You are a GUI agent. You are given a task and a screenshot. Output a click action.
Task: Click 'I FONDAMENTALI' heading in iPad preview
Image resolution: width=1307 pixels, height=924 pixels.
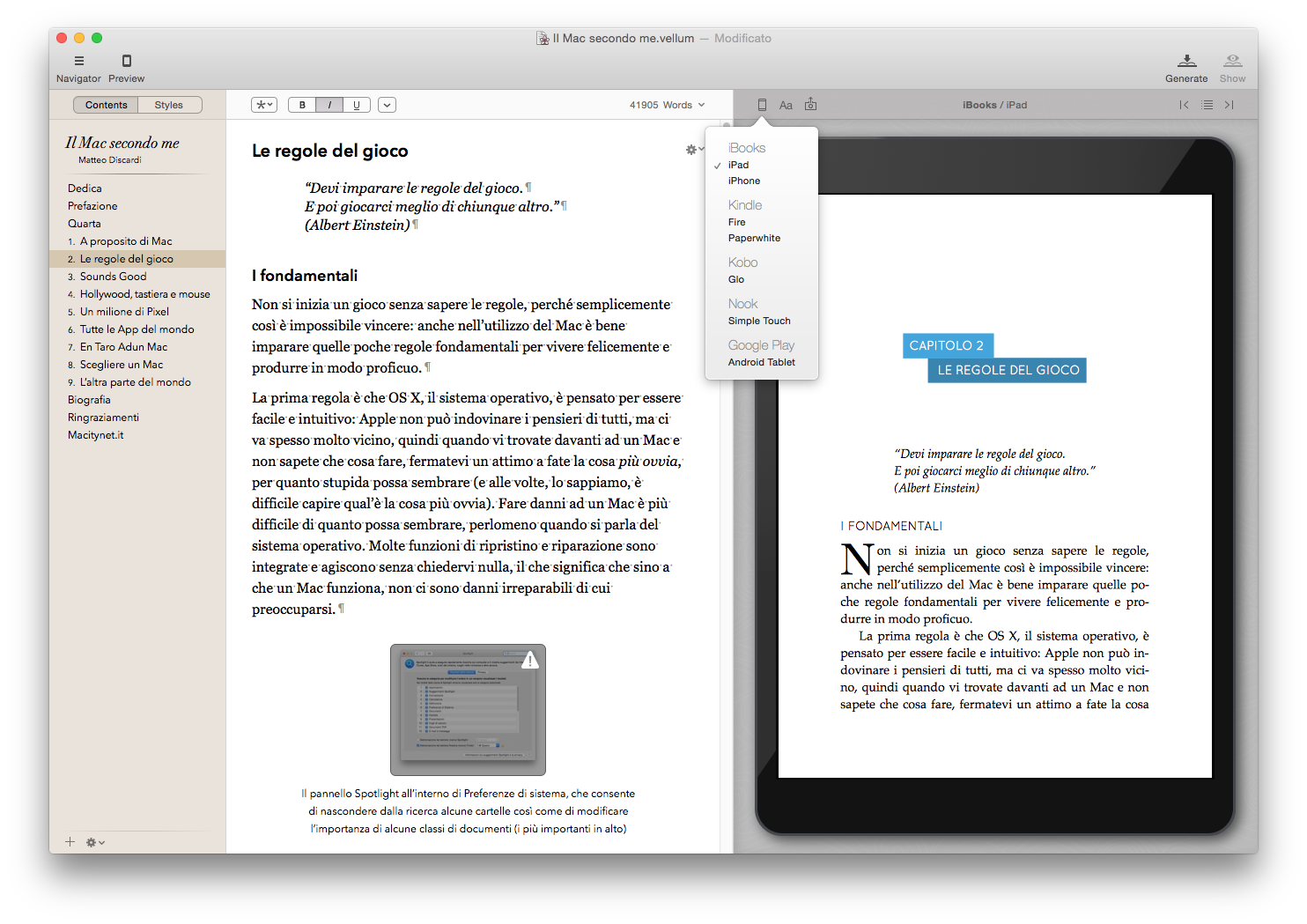(891, 526)
